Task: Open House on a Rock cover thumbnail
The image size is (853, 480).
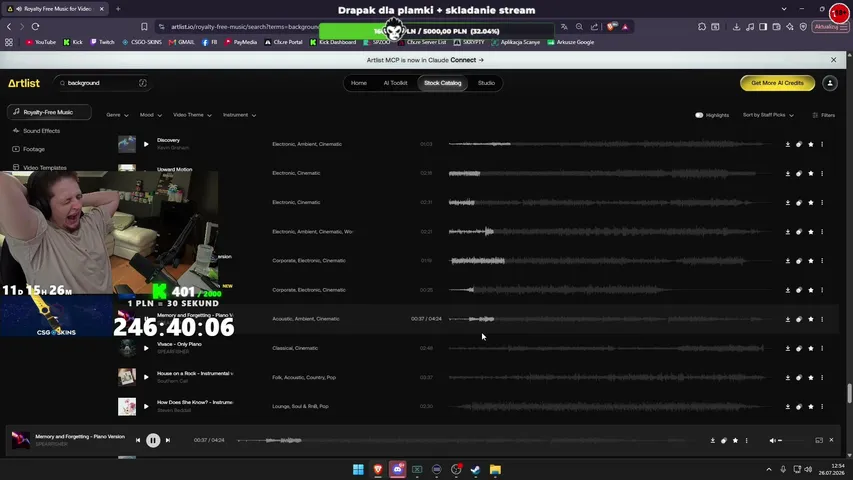Action: pyautogui.click(x=127, y=377)
